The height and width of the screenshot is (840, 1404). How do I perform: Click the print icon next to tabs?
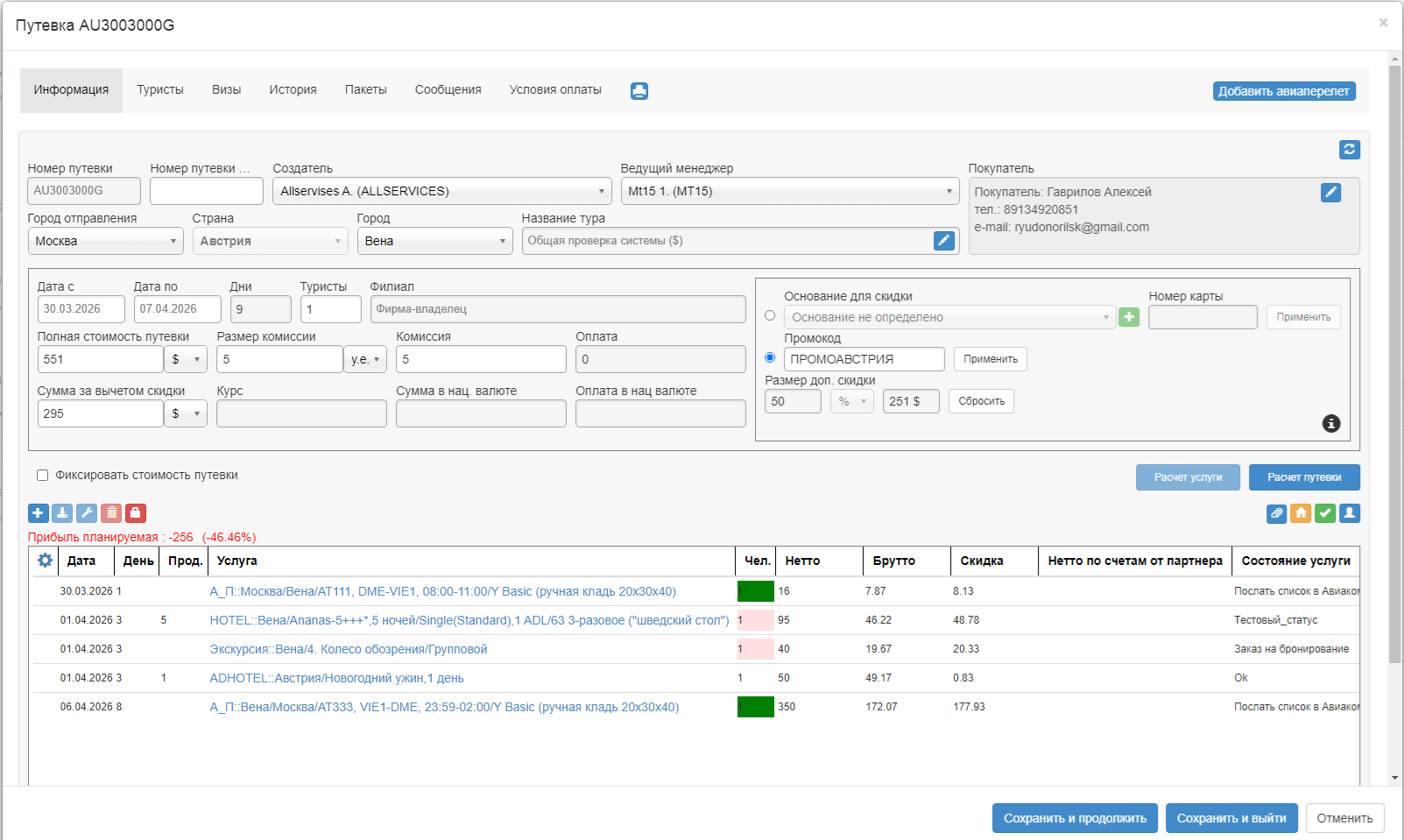click(x=639, y=91)
